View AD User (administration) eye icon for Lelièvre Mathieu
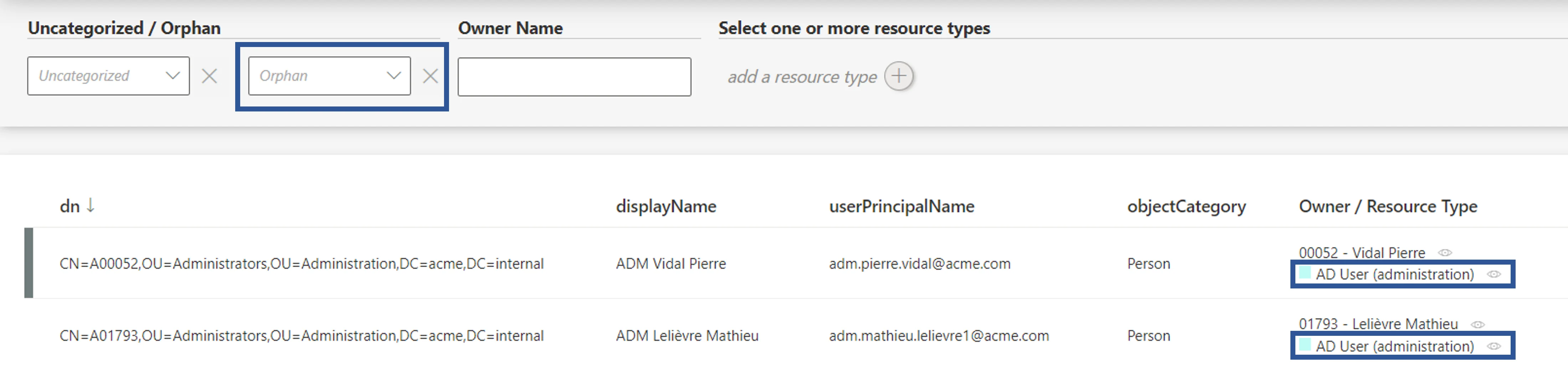Screen dimensions: 1568x370 (x=1494, y=346)
